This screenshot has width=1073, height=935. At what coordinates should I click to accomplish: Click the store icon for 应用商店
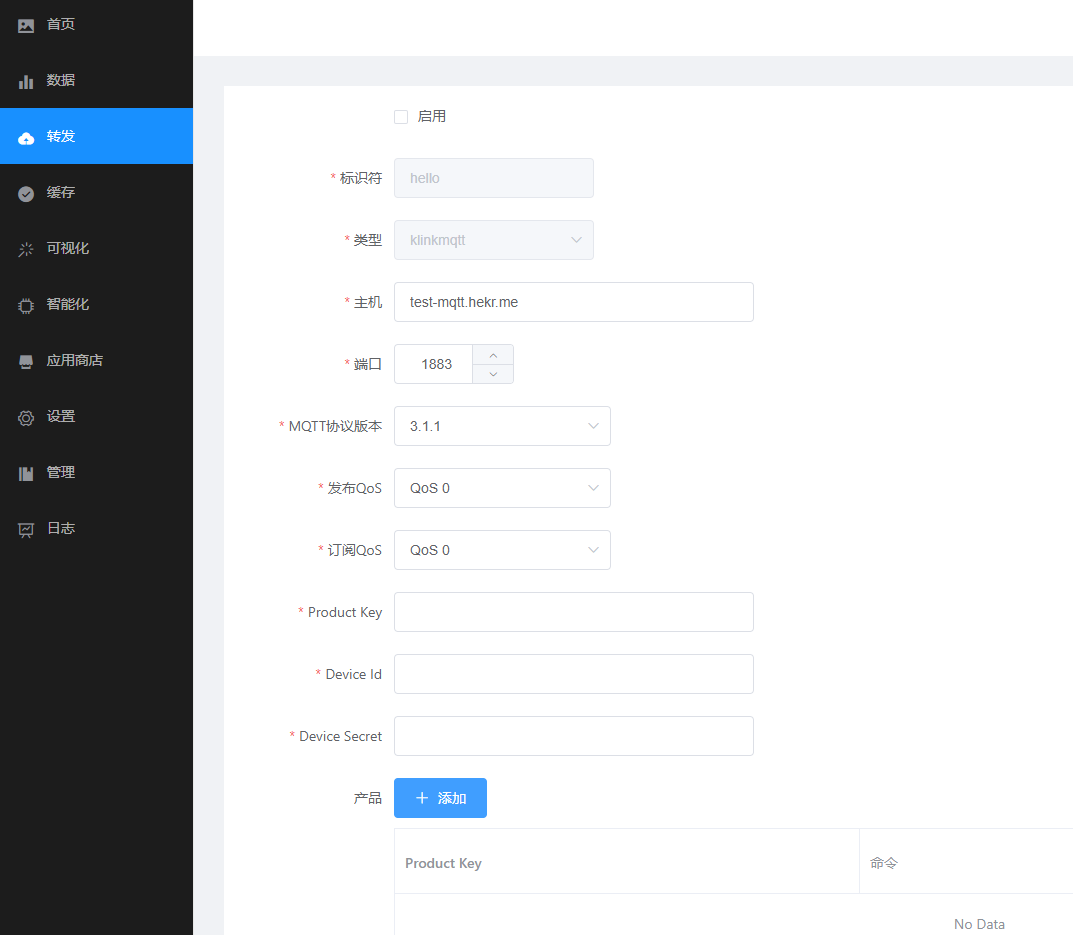[26, 361]
